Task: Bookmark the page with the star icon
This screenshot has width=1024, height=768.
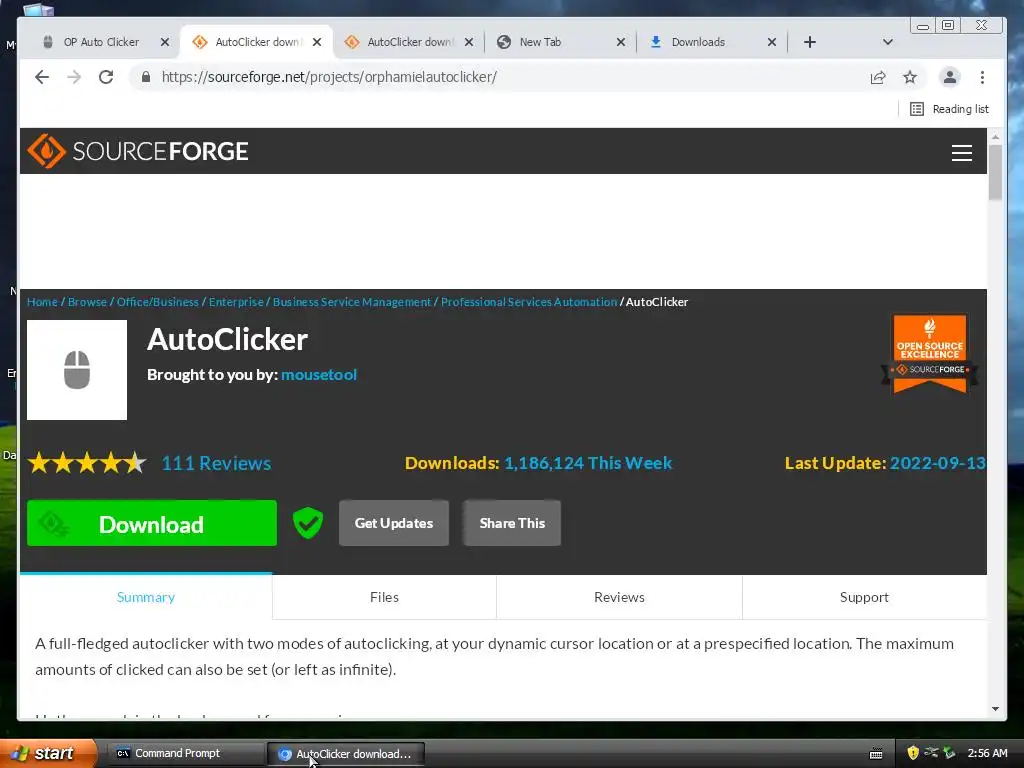Action: [910, 77]
